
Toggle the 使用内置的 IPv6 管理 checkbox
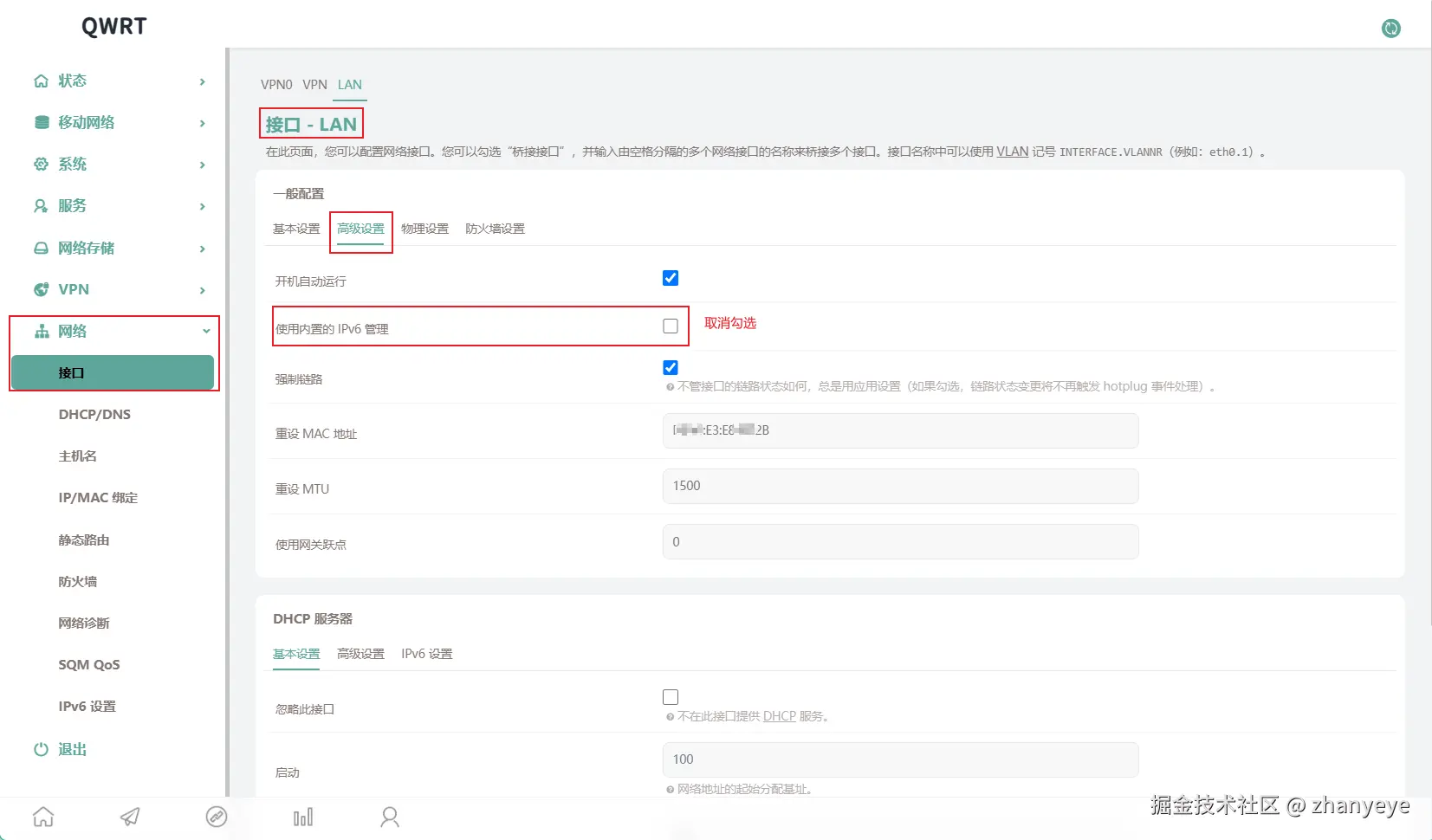point(671,326)
